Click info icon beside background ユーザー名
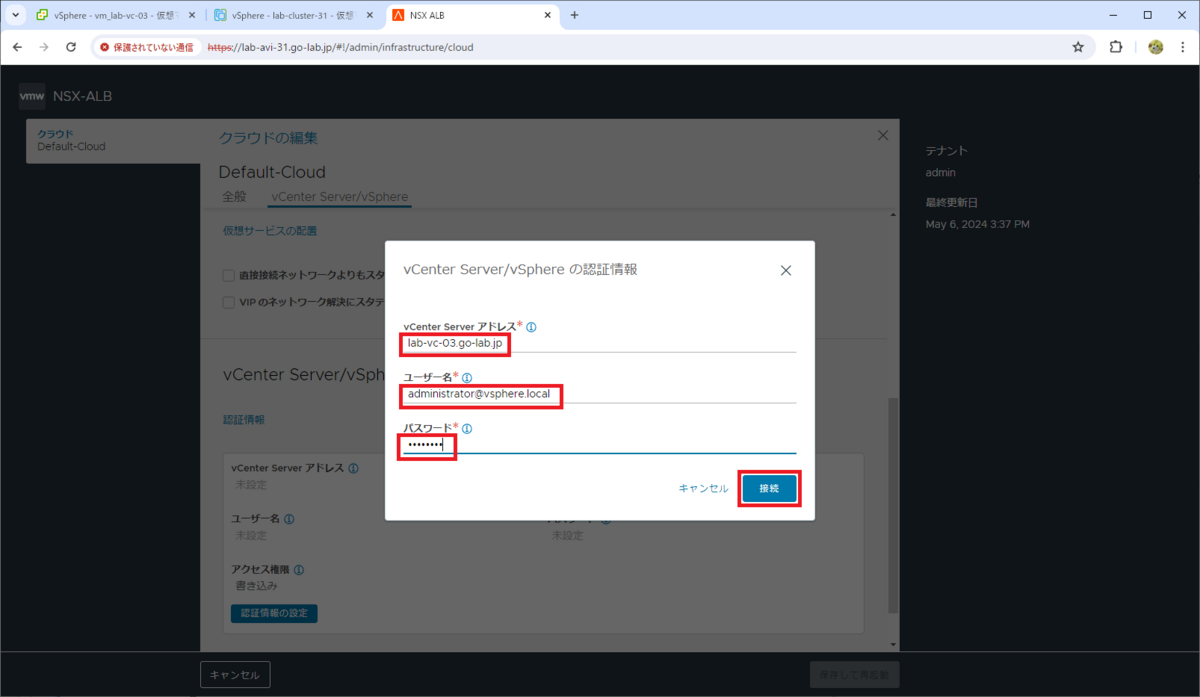The width and height of the screenshot is (1200, 697). (289, 519)
